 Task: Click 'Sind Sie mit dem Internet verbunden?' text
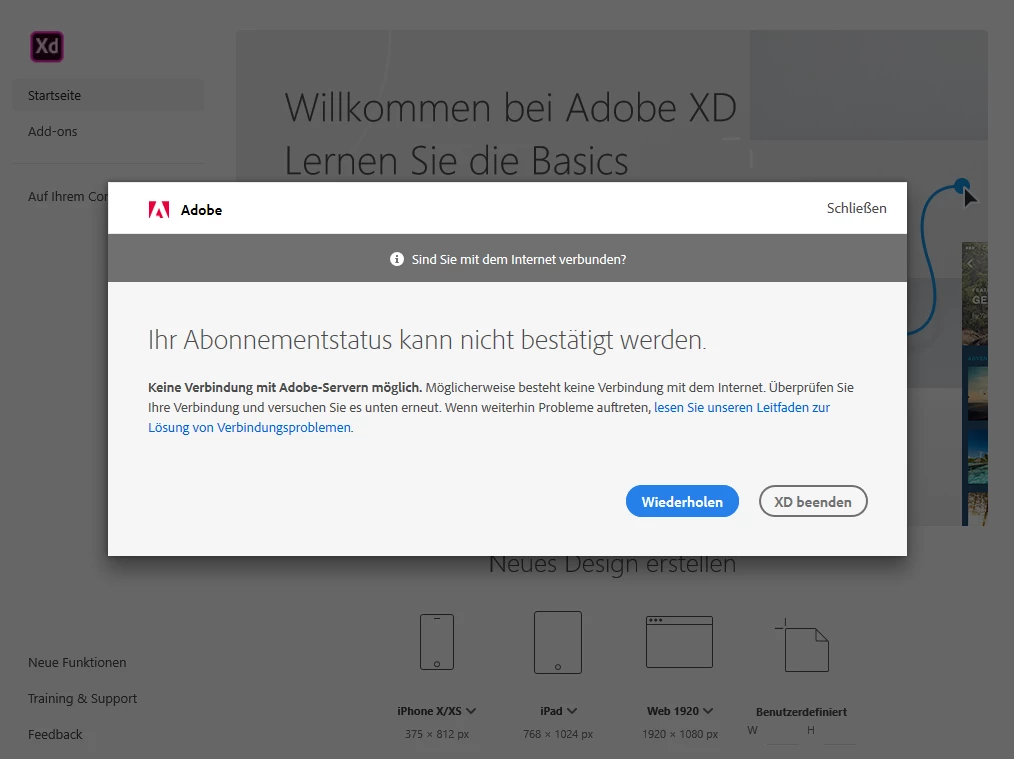tap(519, 259)
